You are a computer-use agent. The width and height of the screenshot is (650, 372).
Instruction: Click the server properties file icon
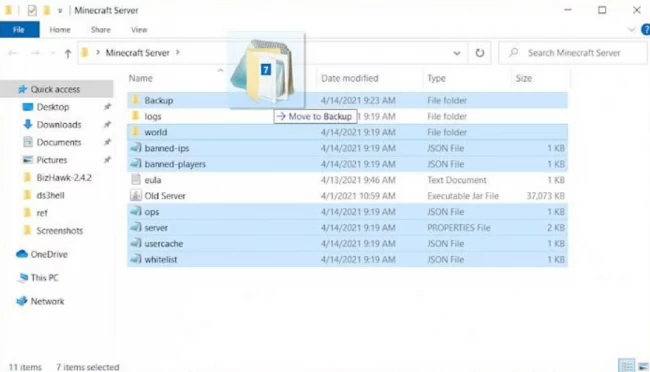135,227
